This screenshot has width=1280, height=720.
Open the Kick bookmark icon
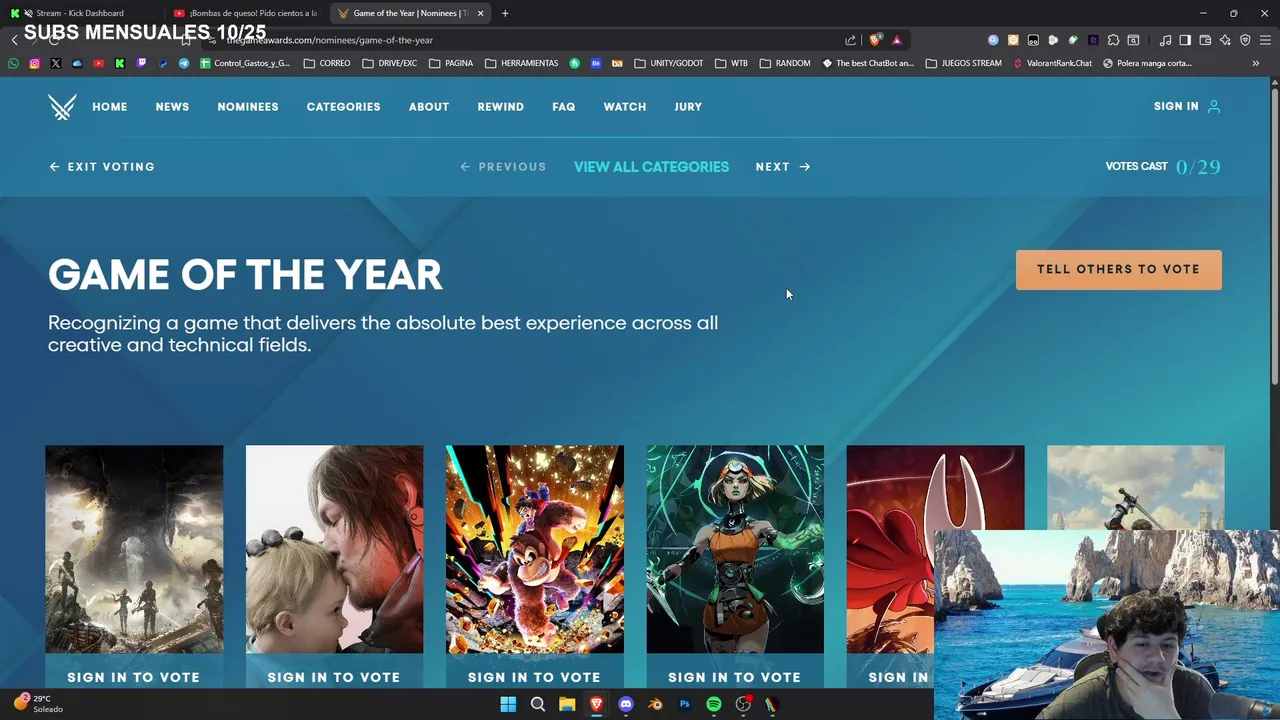[120, 63]
